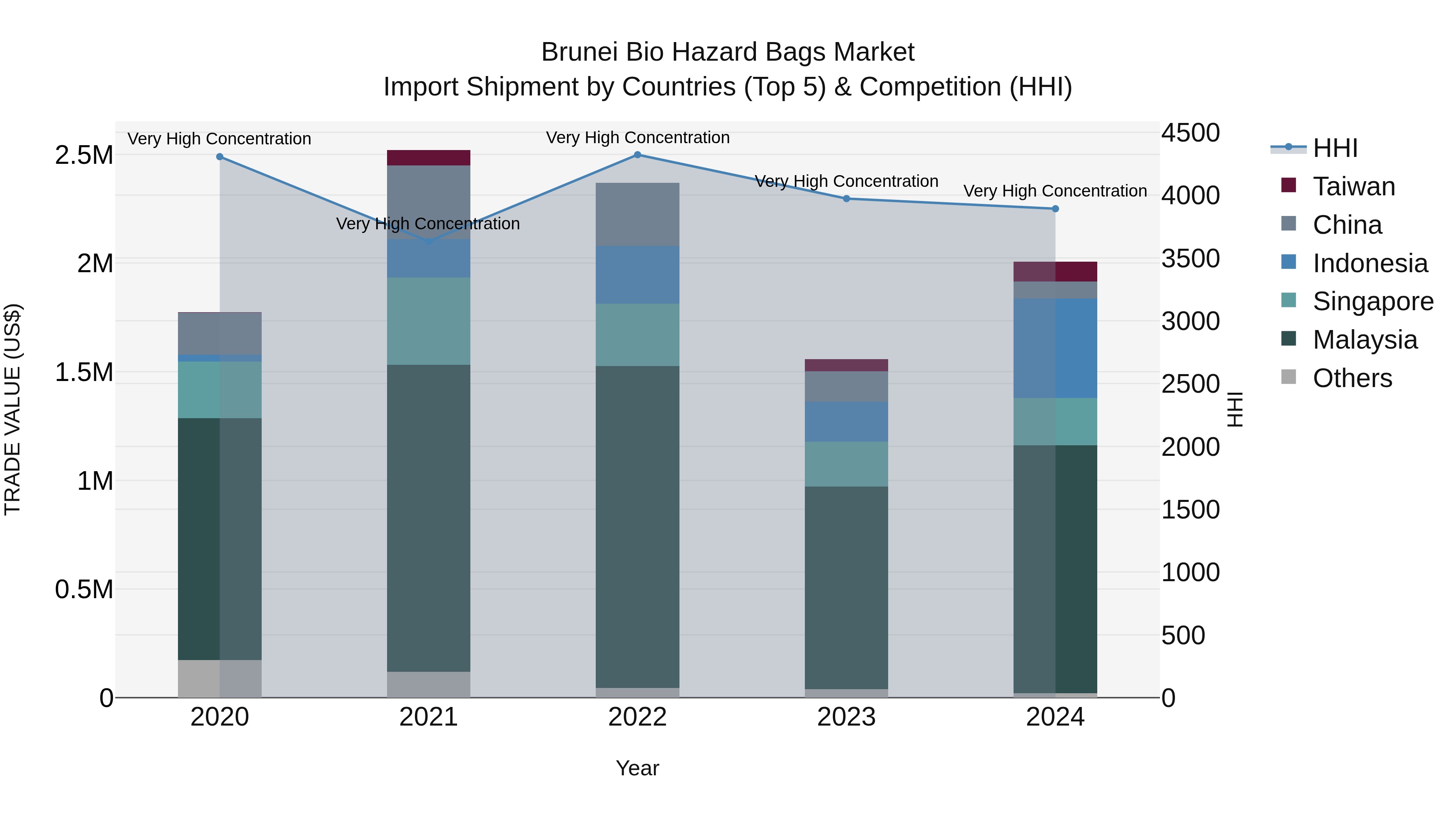The width and height of the screenshot is (1456, 819).
Task: Click the Year axis title
Action: pos(637,768)
